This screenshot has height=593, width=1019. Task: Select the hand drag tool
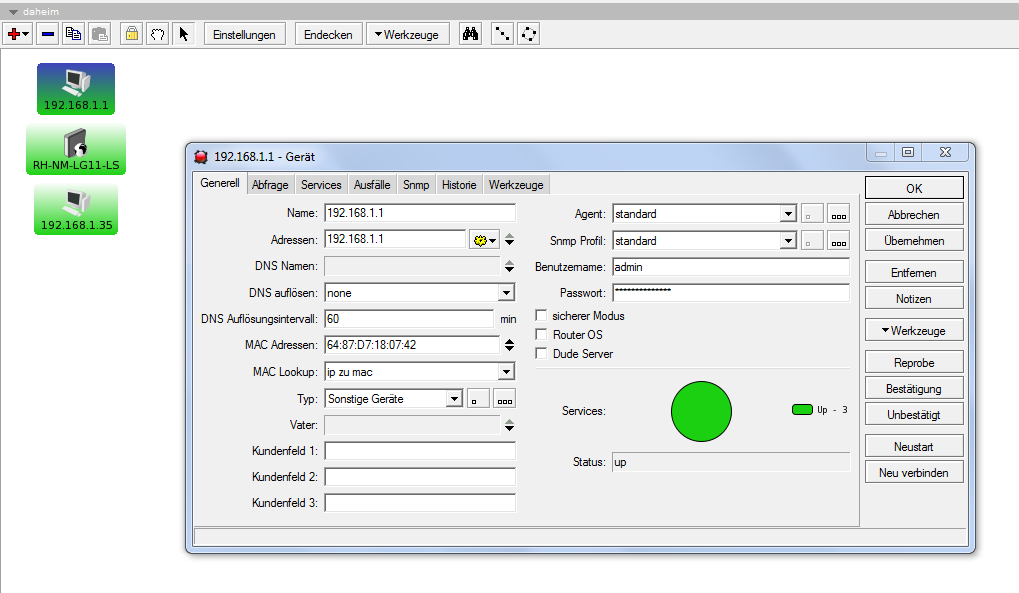tap(157, 34)
